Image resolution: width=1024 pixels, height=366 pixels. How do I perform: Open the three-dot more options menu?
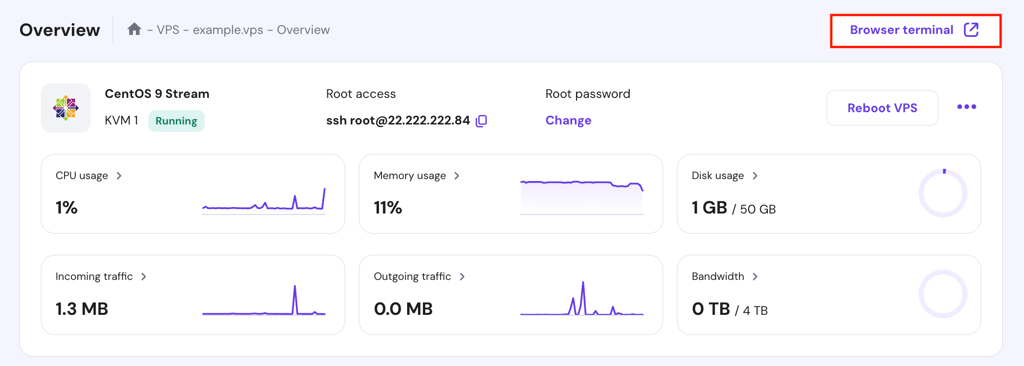click(967, 107)
